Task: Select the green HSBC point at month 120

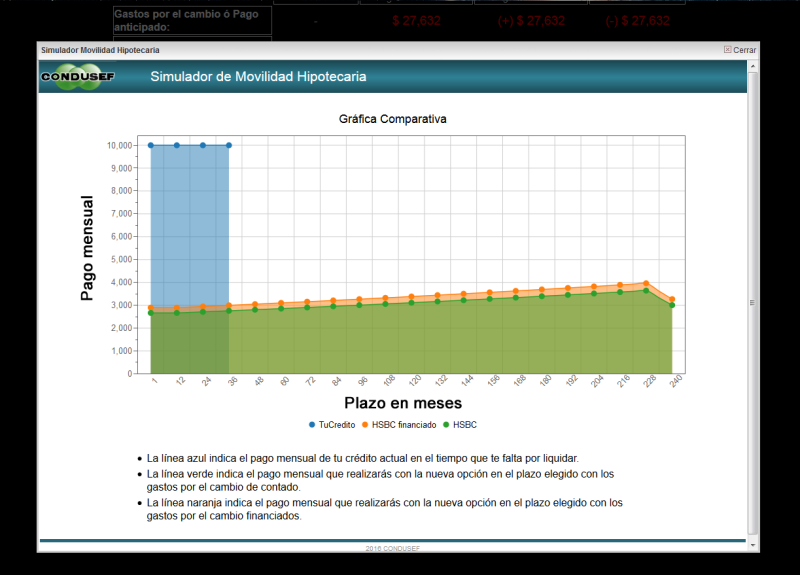Action: [412, 303]
